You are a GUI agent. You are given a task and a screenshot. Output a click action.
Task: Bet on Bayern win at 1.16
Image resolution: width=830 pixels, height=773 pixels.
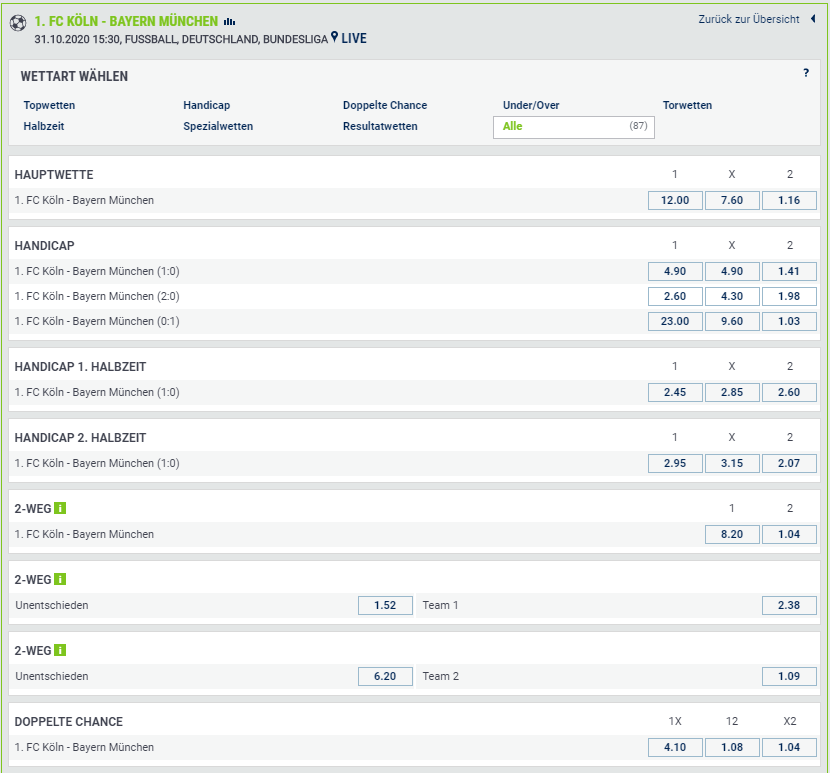point(789,200)
